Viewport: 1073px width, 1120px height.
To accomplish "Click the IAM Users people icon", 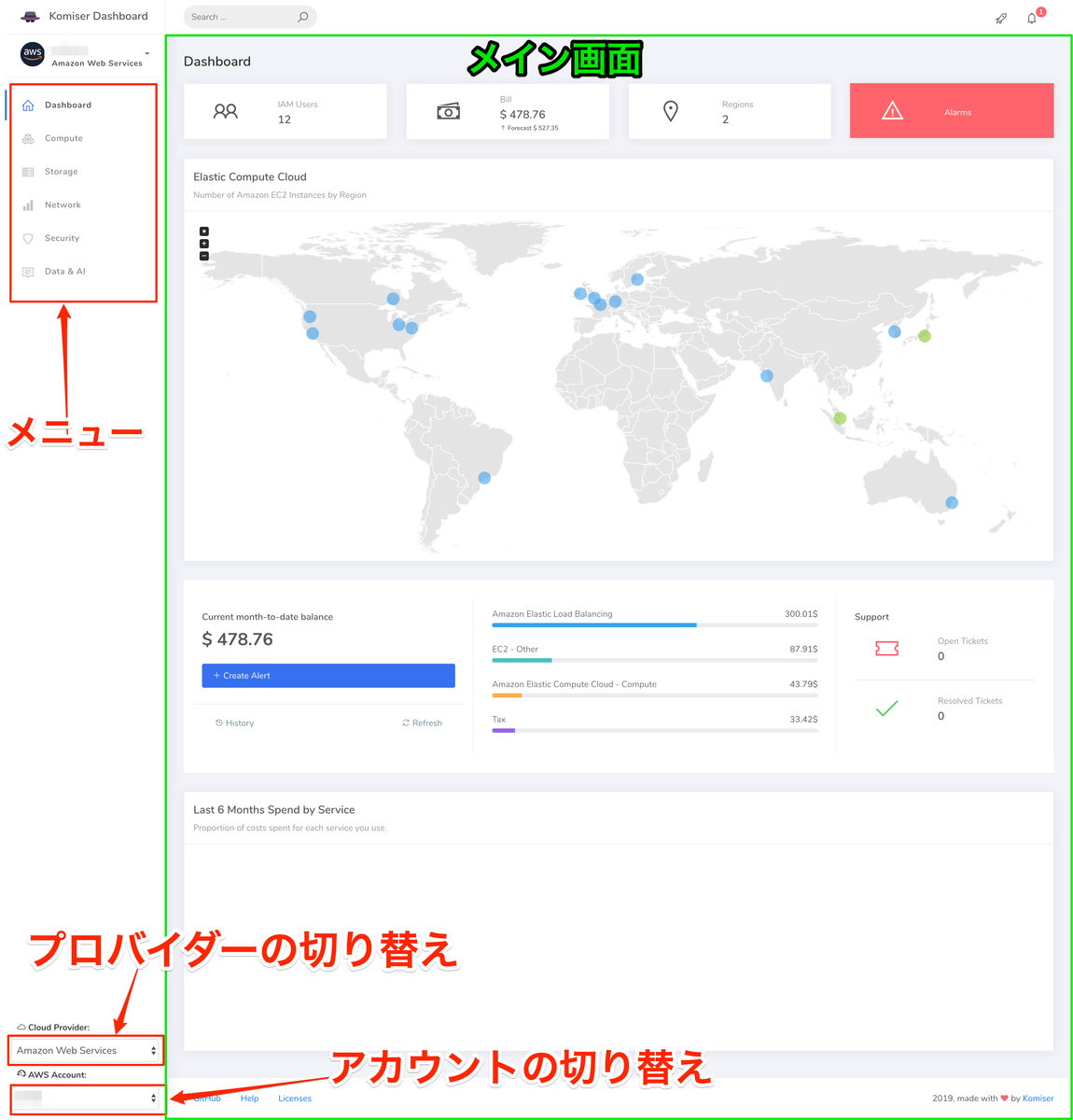I will 225,111.
